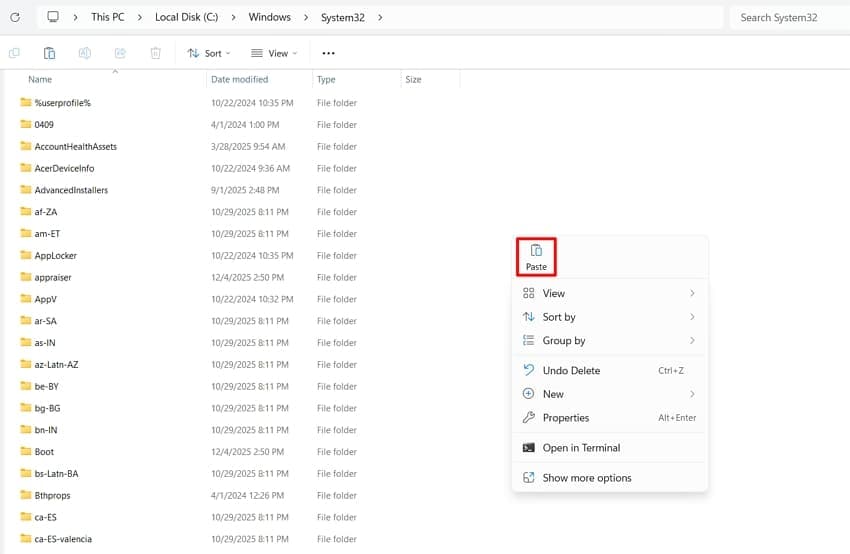Open the Sort dropdown in toolbar
The image size is (850, 554).
pyautogui.click(x=209, y=53)
